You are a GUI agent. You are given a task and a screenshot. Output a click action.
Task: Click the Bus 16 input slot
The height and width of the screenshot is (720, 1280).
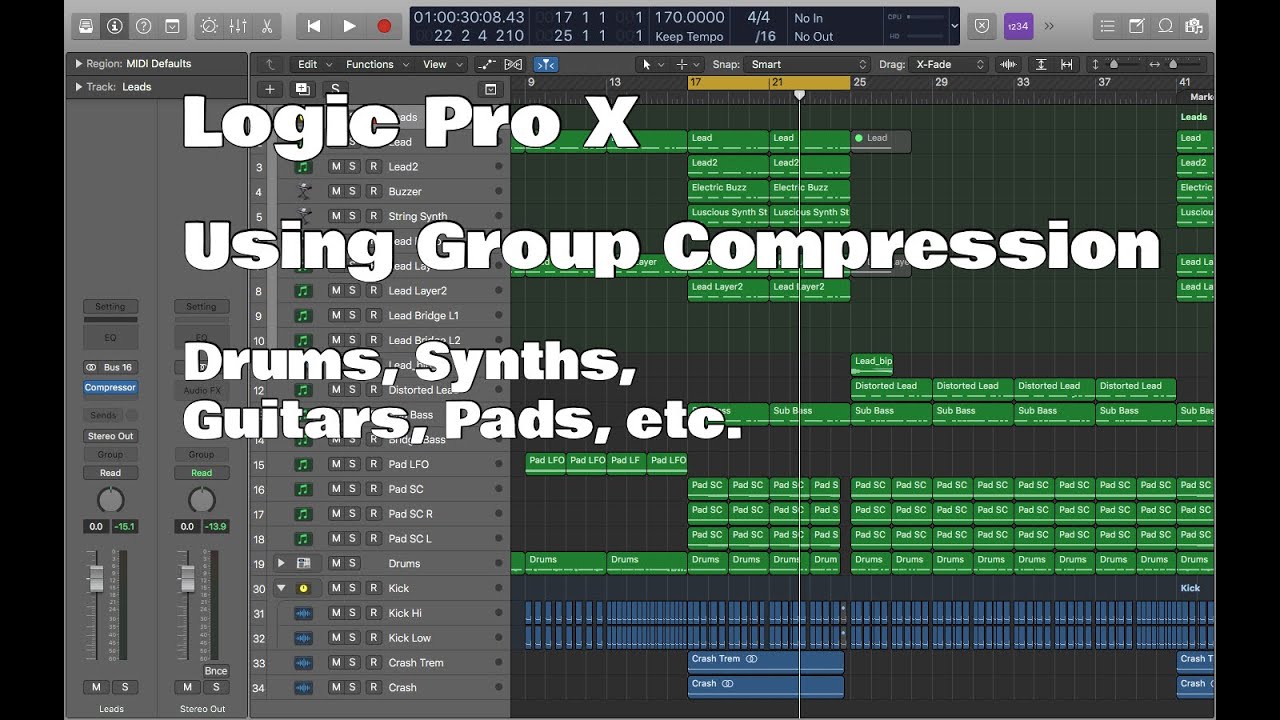coord(110,367)
